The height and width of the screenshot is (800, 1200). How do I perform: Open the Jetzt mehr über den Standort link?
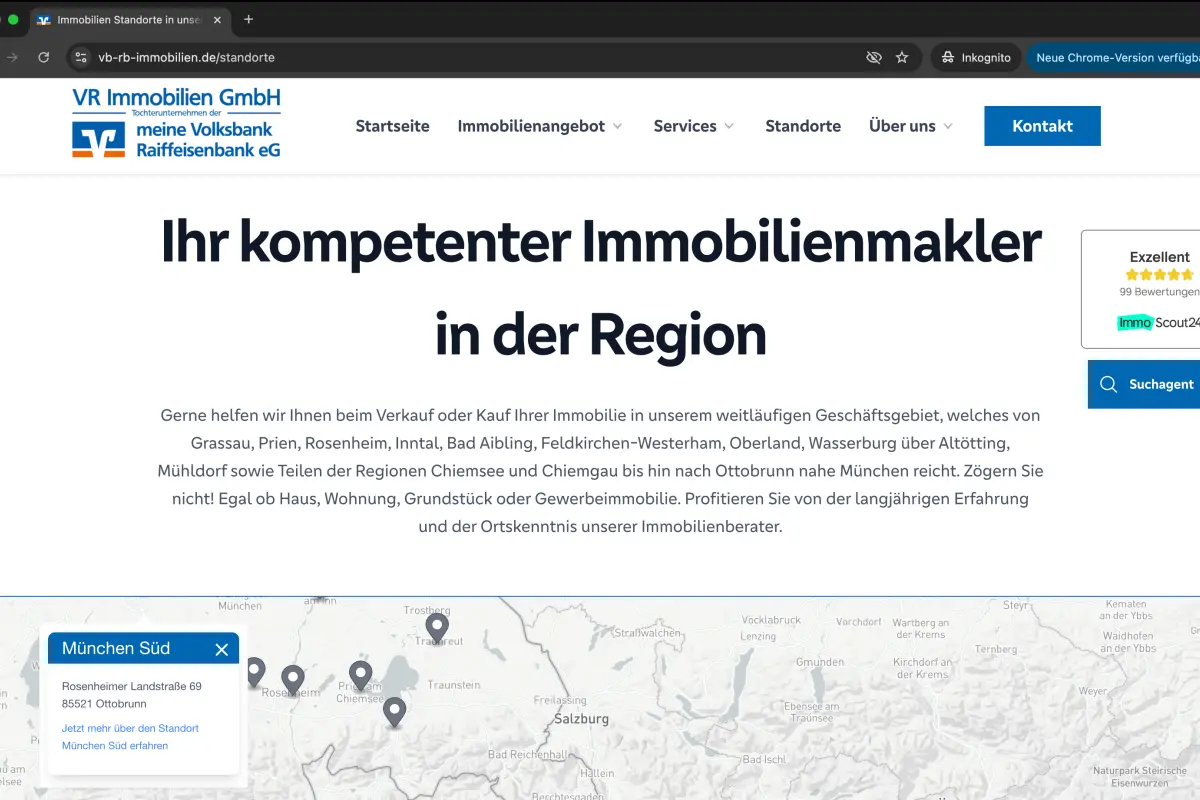pyautogui.click(x=130, y=737)
